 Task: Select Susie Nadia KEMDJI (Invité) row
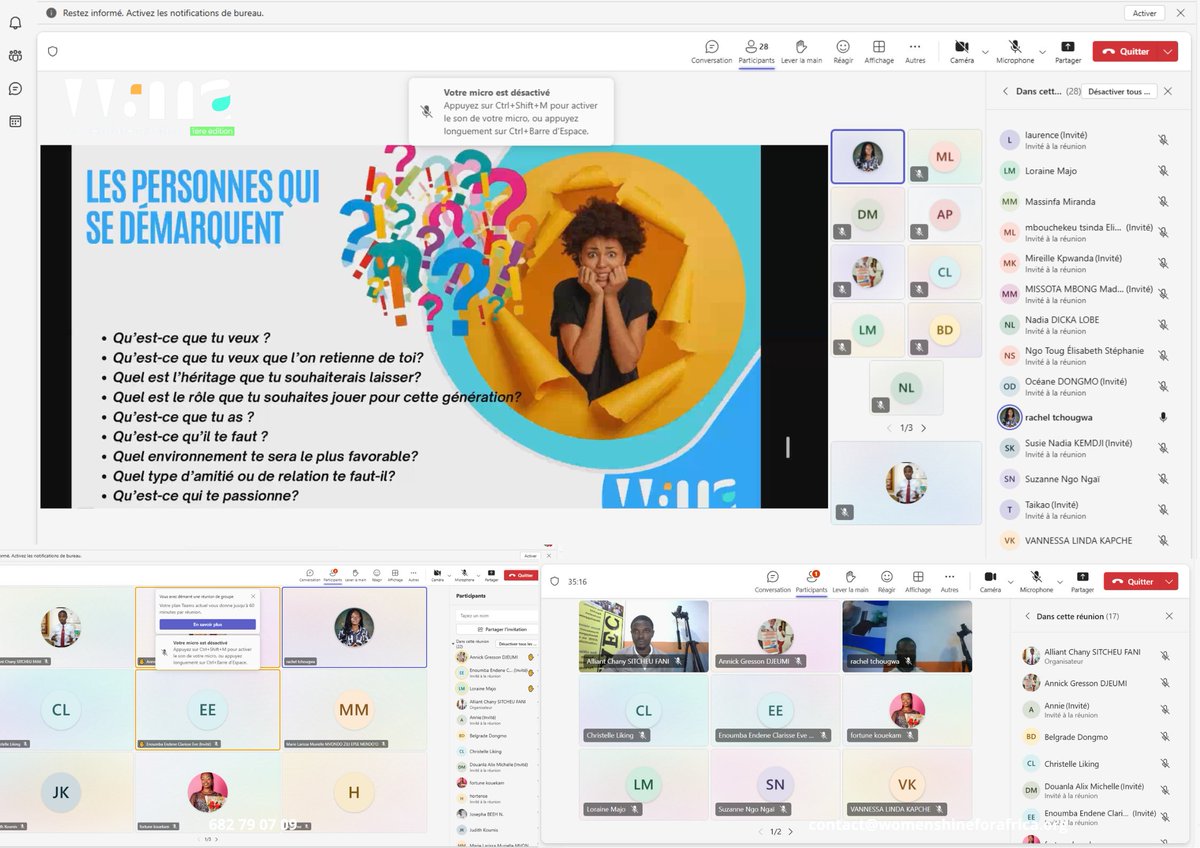[1085, 448]
